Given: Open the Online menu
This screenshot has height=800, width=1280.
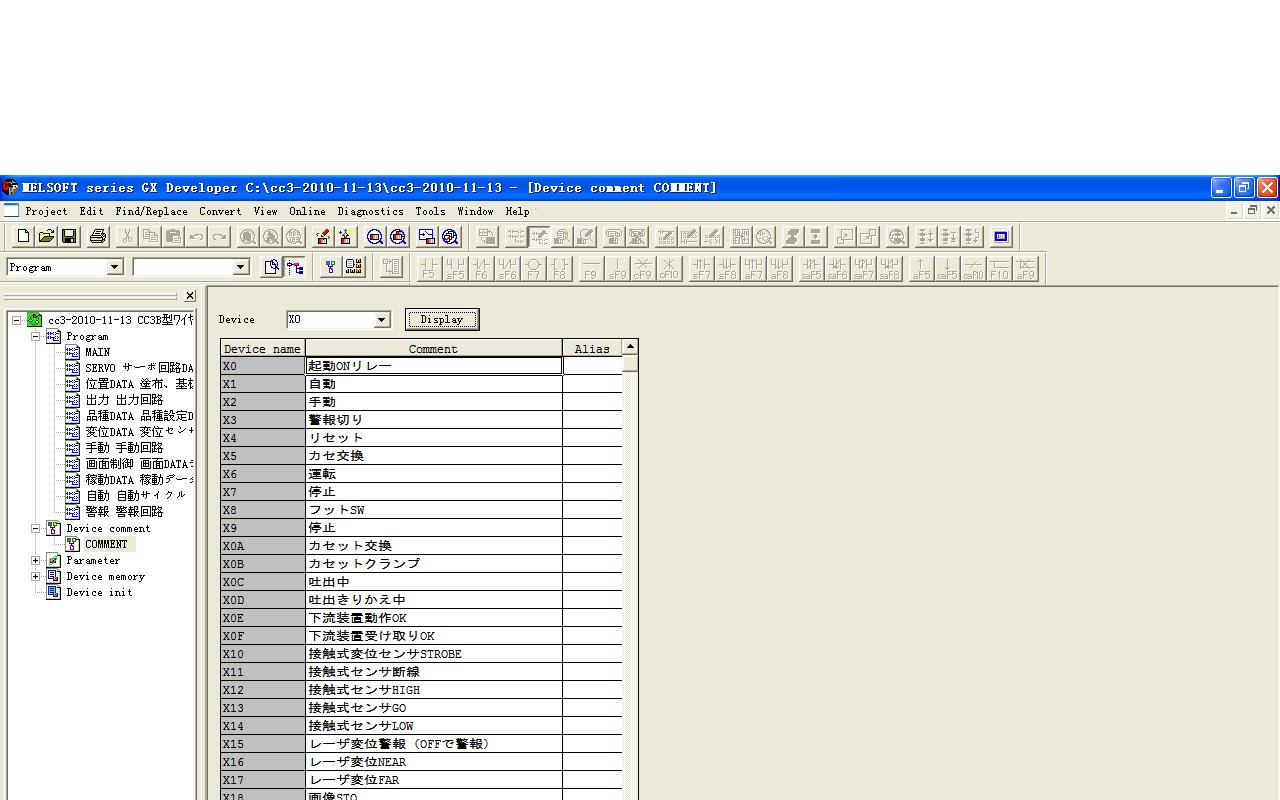Looking at the screenshot, I should pyautogui.click(x=307, y=212).
